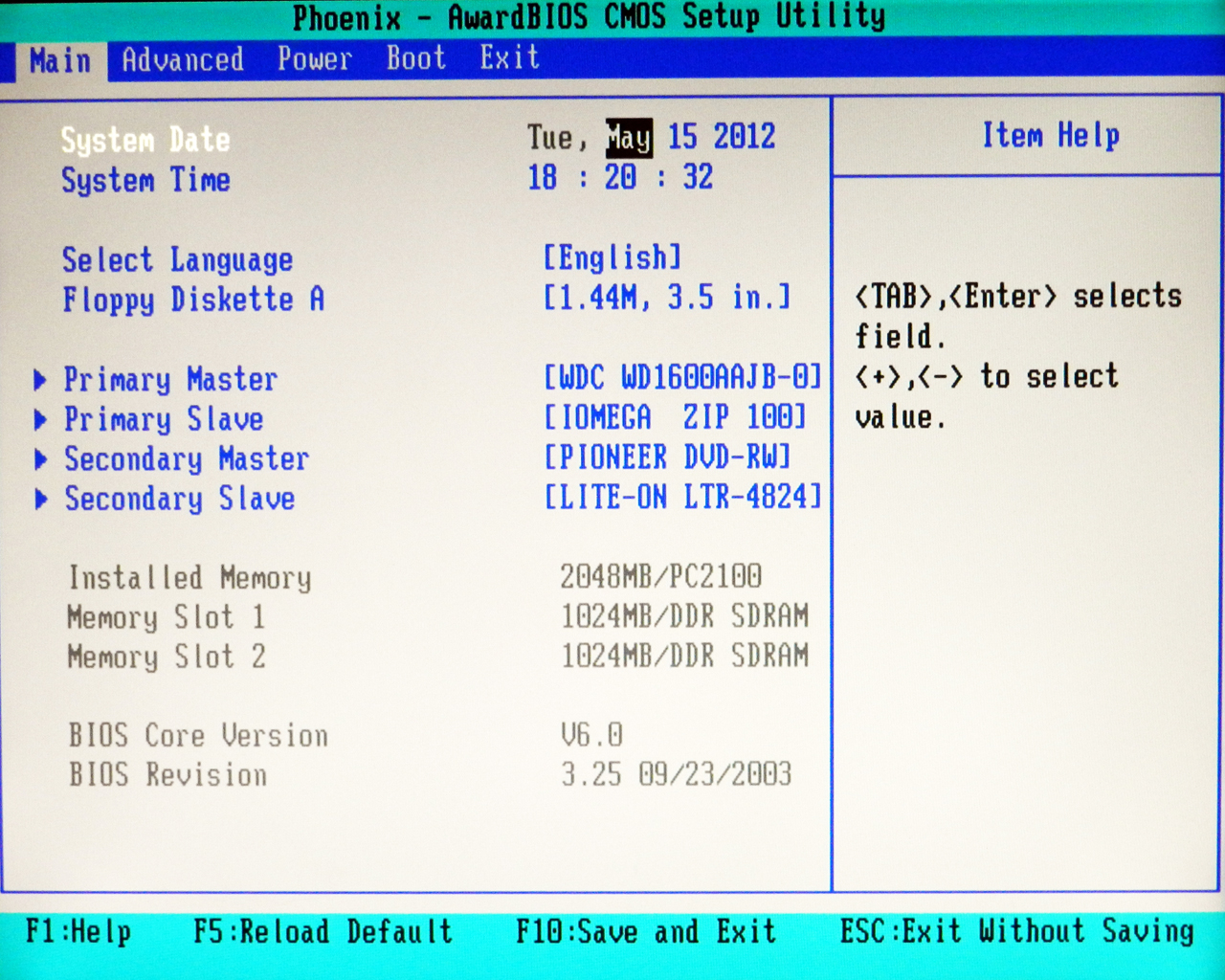
Task: Select the minutes value in System Time
Action: click(620, 177)
